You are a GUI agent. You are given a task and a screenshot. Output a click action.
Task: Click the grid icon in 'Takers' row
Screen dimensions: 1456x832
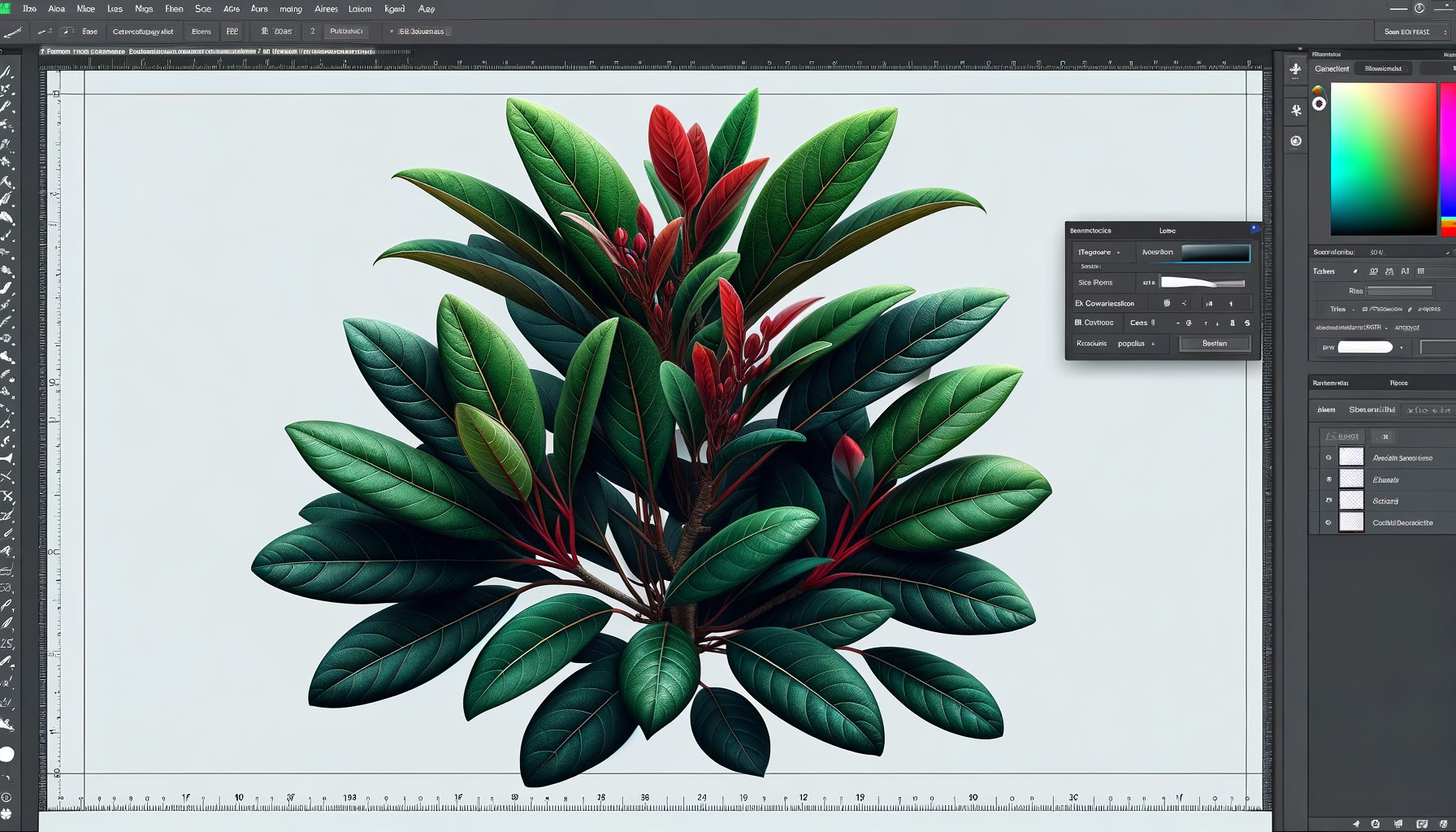pos(1421,271)
